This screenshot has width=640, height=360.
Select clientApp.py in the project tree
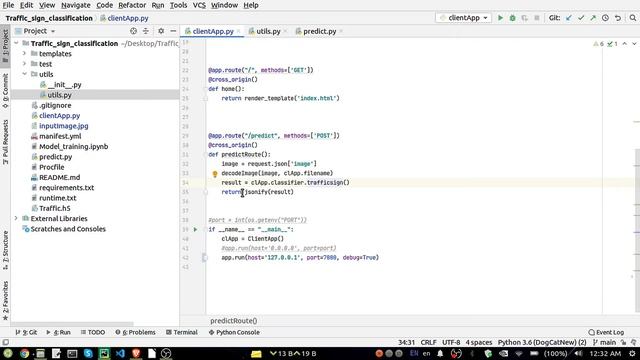coord(59,116)
